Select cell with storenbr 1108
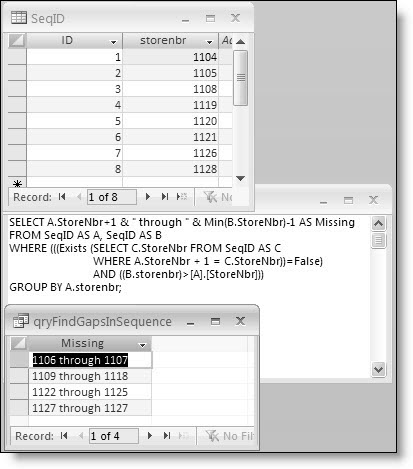Viewport: 413px width, 469px height. click(170, 89)
